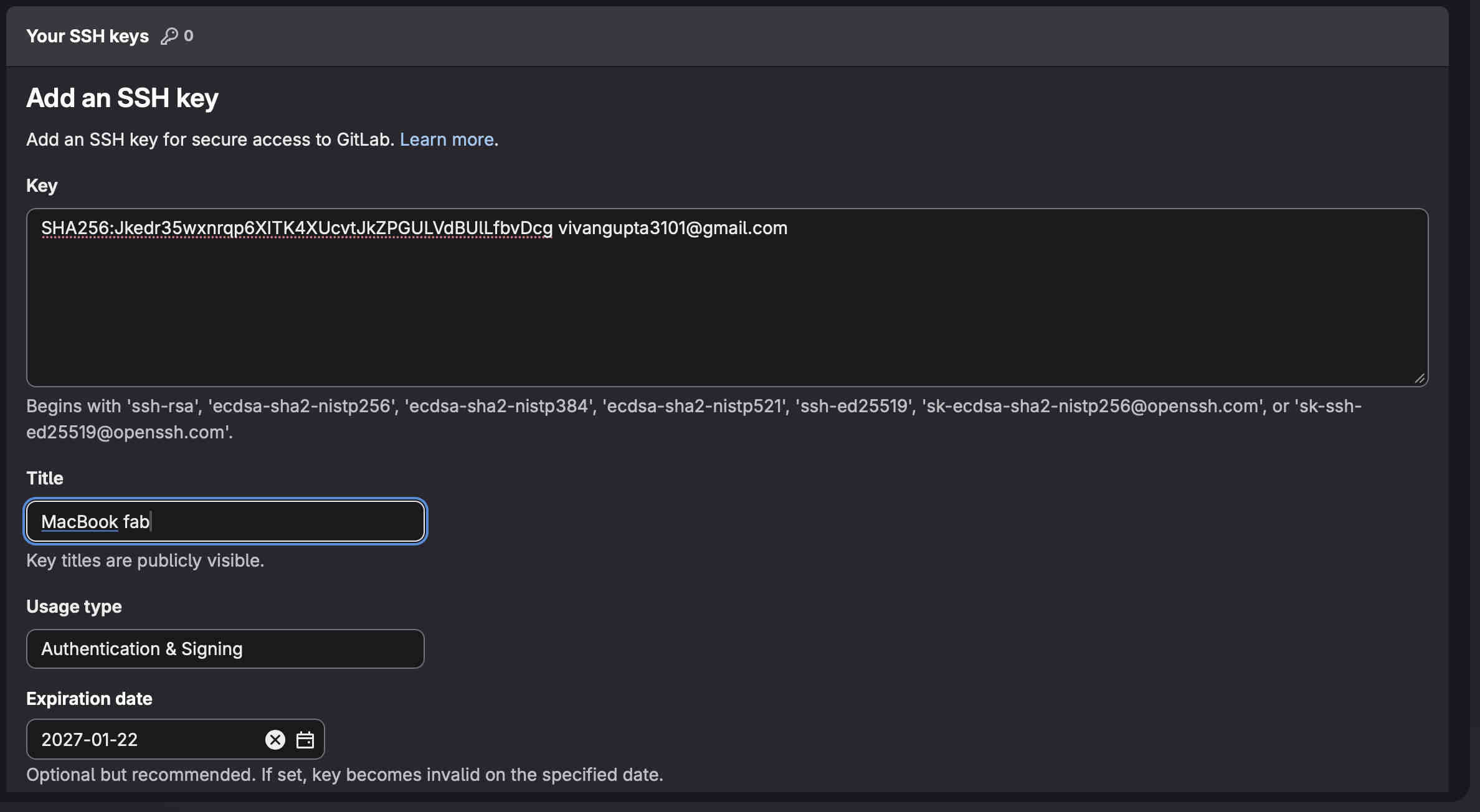This screenshot has height=812, width=1480.
Task: Click the Usage type label
Action: pyautogui.click(x=74, y=607)
